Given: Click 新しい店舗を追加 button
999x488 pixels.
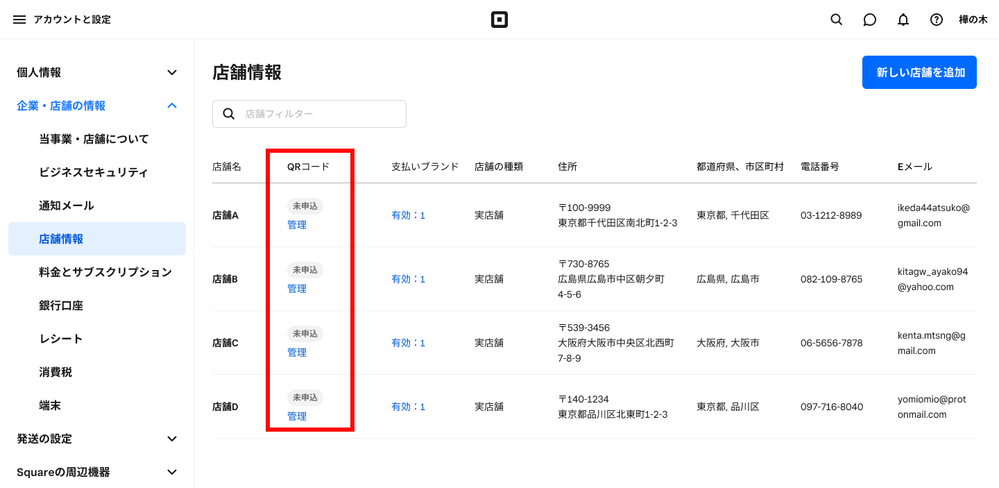Looking at the screenshot, I should (x=919, y=72).
